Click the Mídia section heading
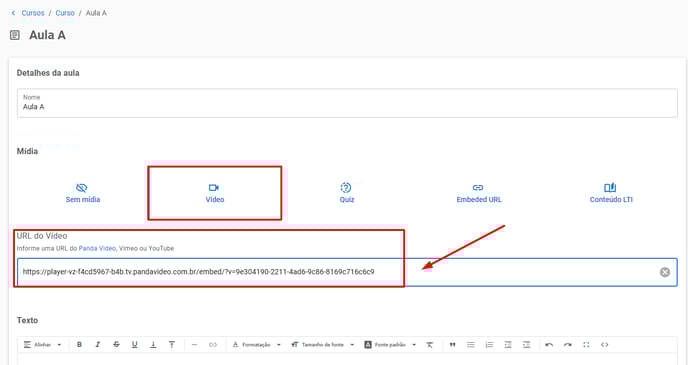Image resolution: width=688 pixels, height=365 pixels. pyautogui.click(x=27, y=151)
